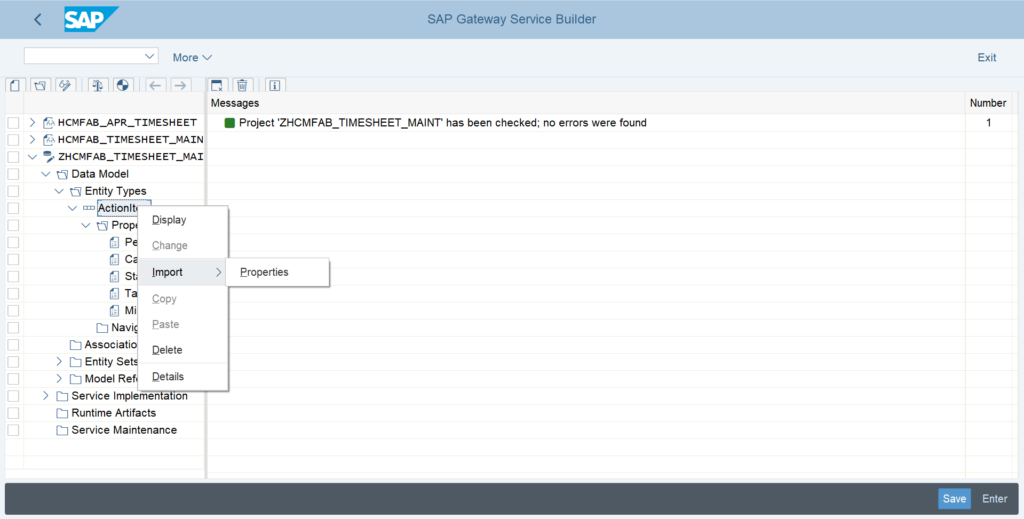
Task: Open the command field dropdown arrow
Action: [x=150, y=56]
